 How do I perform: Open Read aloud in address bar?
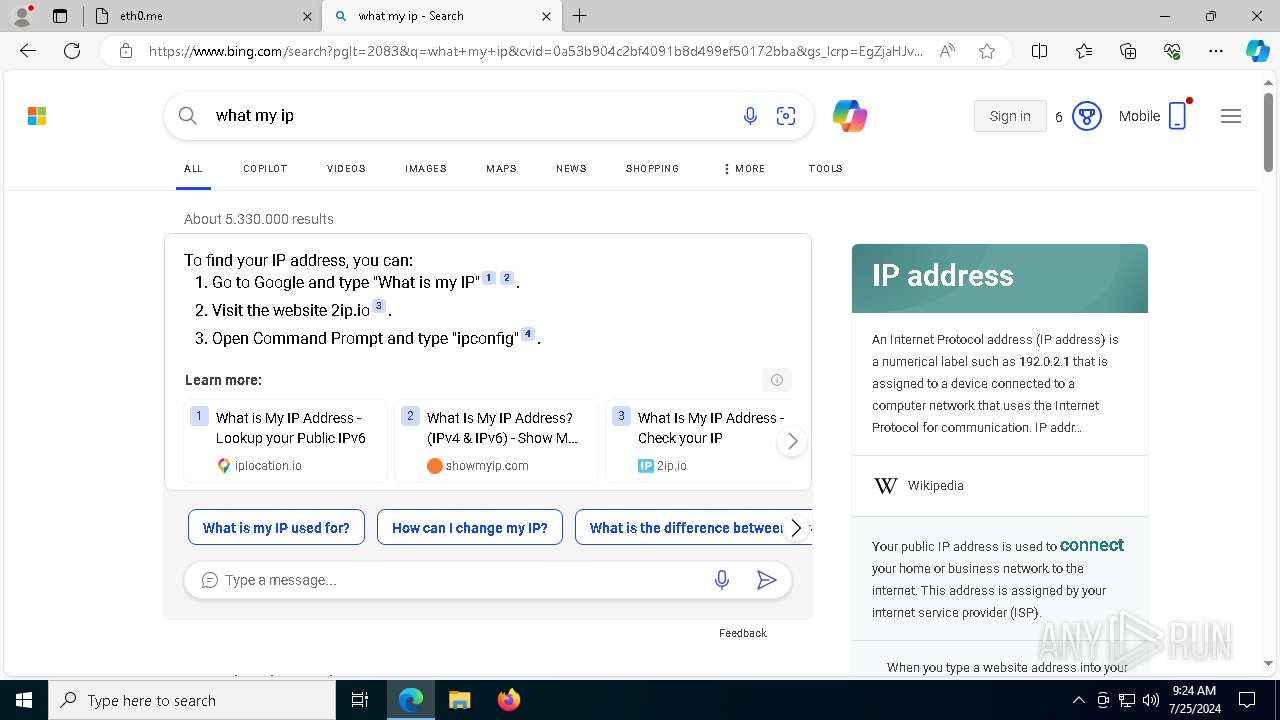click(947, 51)
